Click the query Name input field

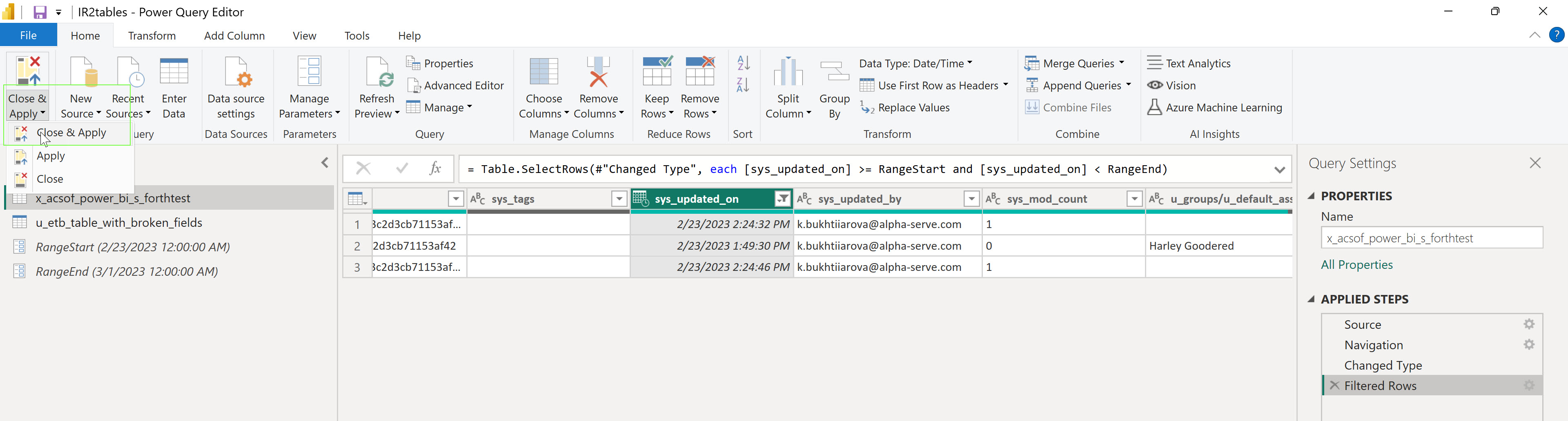click(x=1431, y=238)
